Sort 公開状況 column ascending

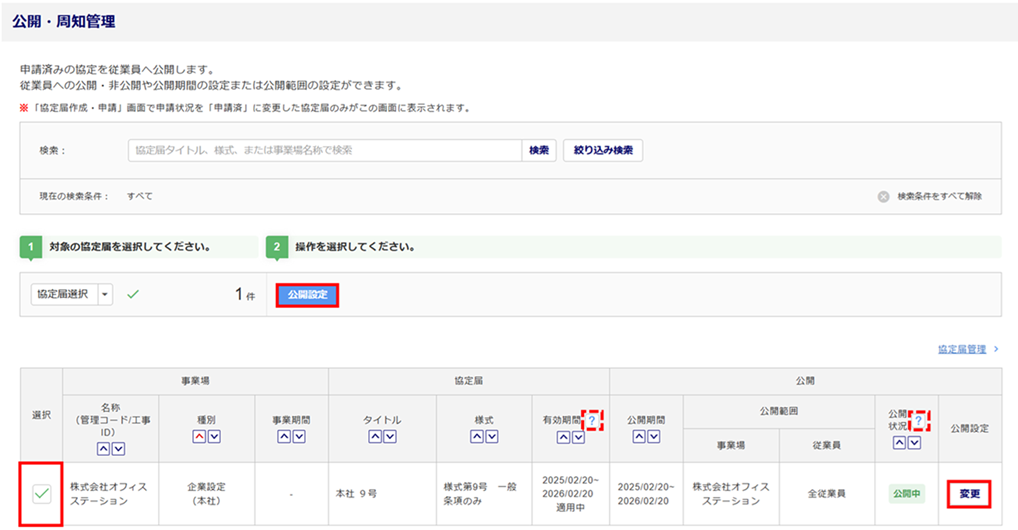[x=899, y=442]
